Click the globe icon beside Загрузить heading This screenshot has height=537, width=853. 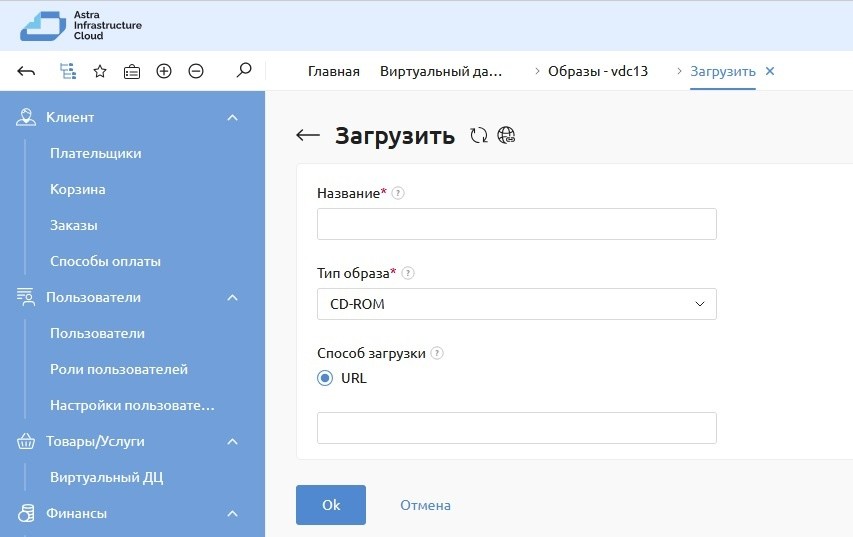tap(506, 136)
